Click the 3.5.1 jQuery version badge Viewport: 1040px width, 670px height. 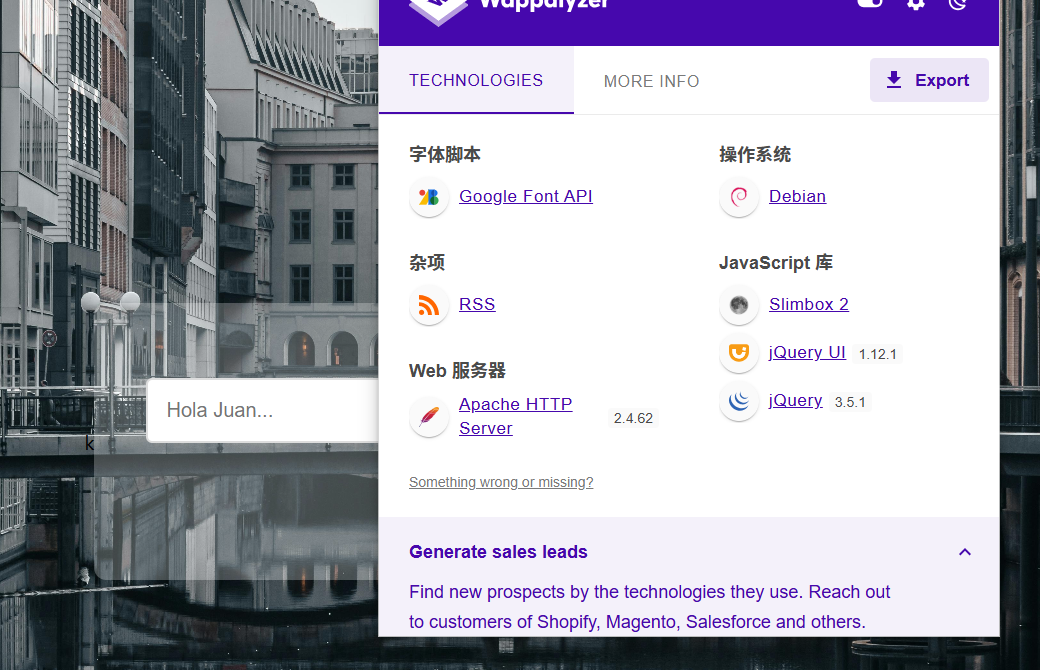(x=850, y=402)
